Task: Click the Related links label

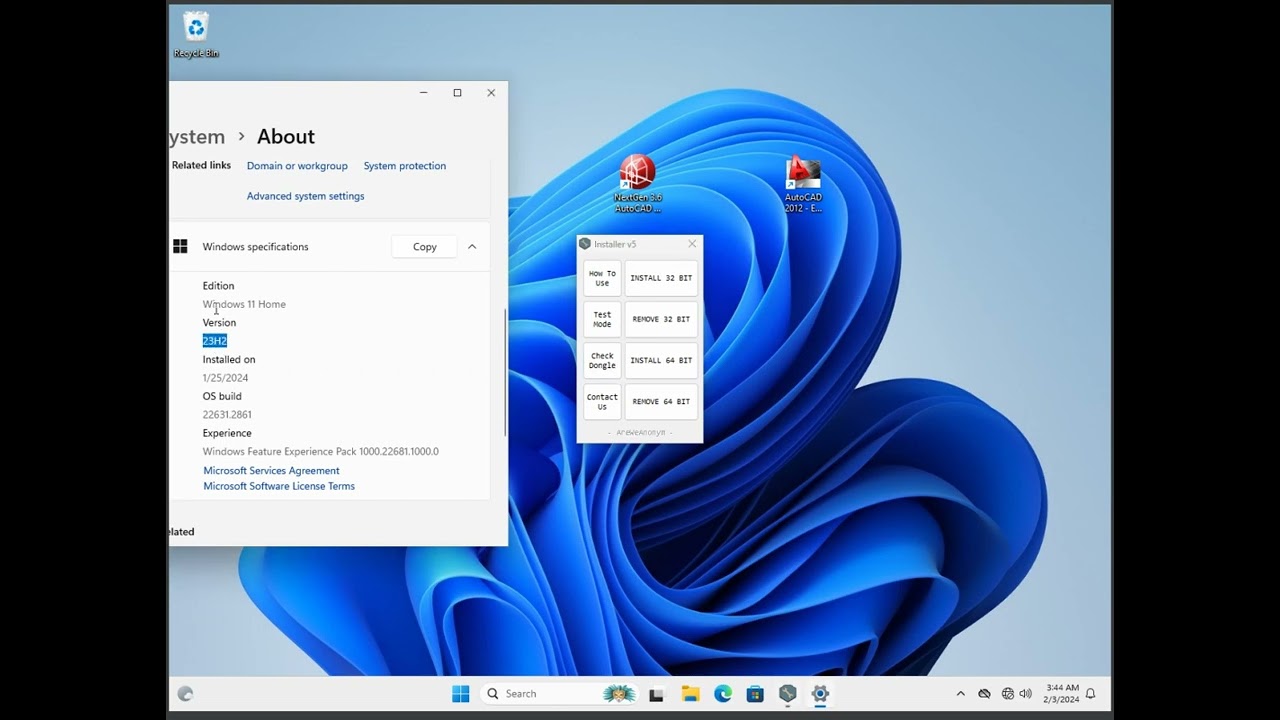Action: [201, 166]
